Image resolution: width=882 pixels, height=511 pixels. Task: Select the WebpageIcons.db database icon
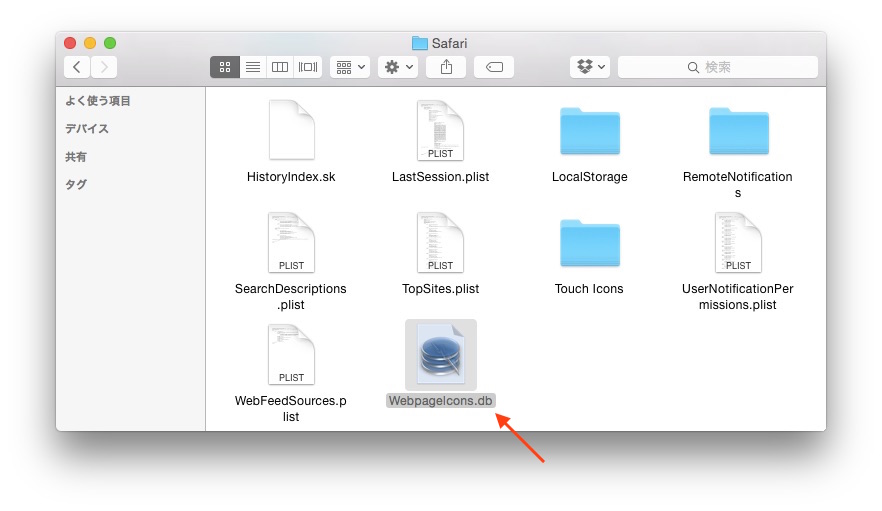pyautogui.click(x=441, y=355)
